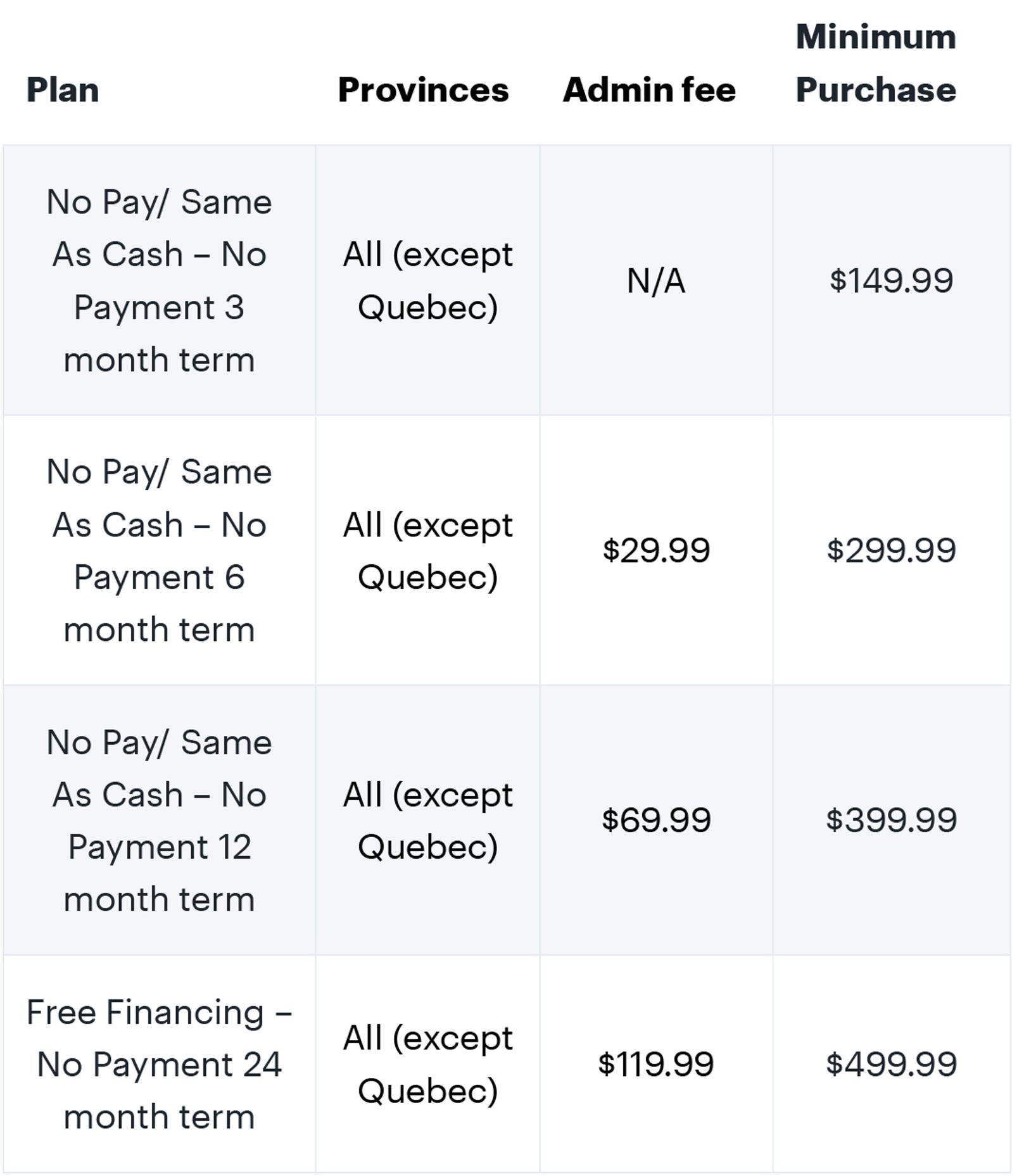Click the $119.99 admin fee cell

(656, 1064)
